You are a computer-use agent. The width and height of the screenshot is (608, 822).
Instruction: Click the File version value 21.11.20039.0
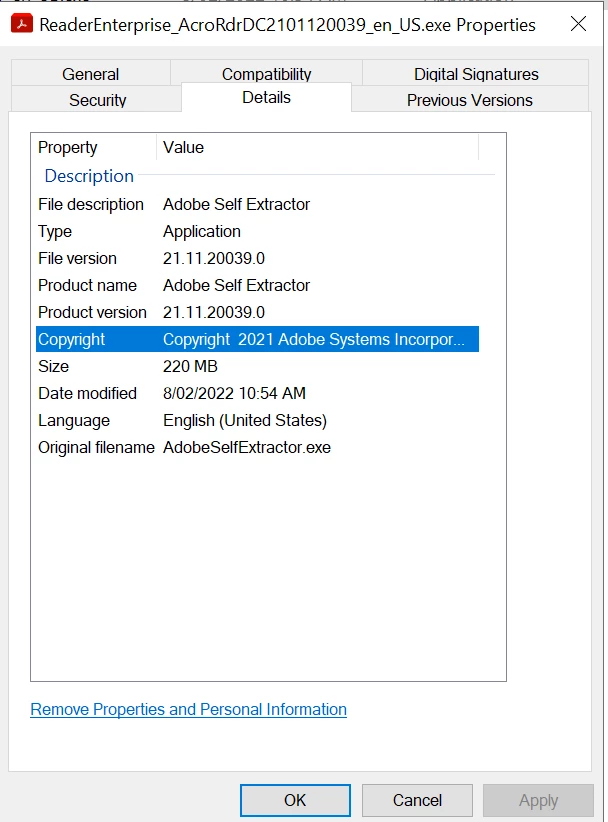[x=214, y=258]
